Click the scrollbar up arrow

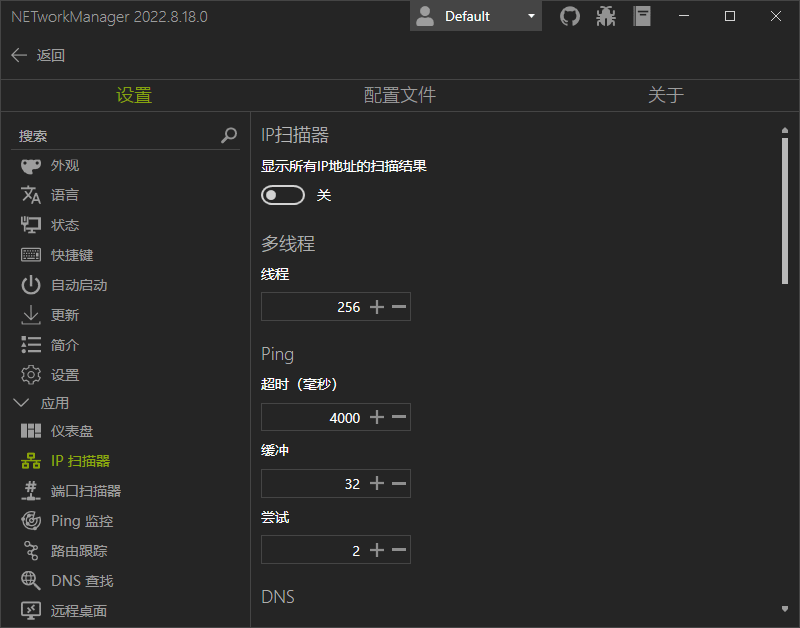pyautogui.click(x=785, y=131)
